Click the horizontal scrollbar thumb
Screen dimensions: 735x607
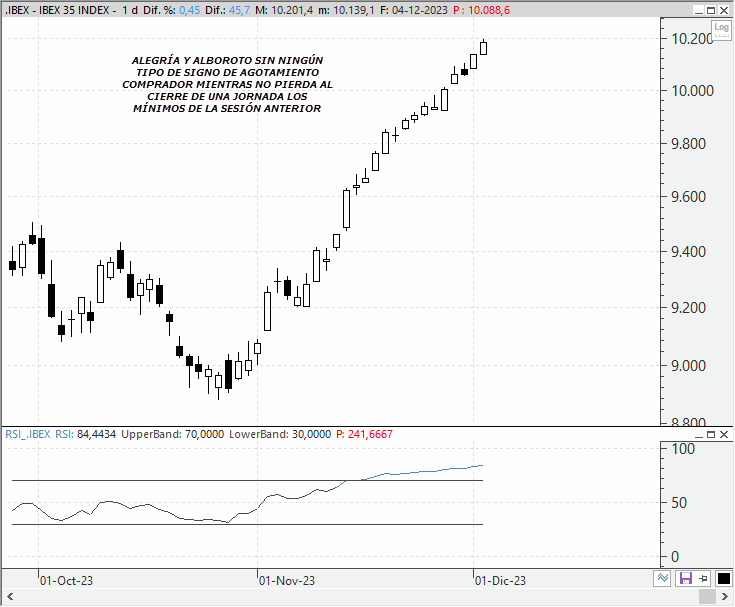[707, 597]
